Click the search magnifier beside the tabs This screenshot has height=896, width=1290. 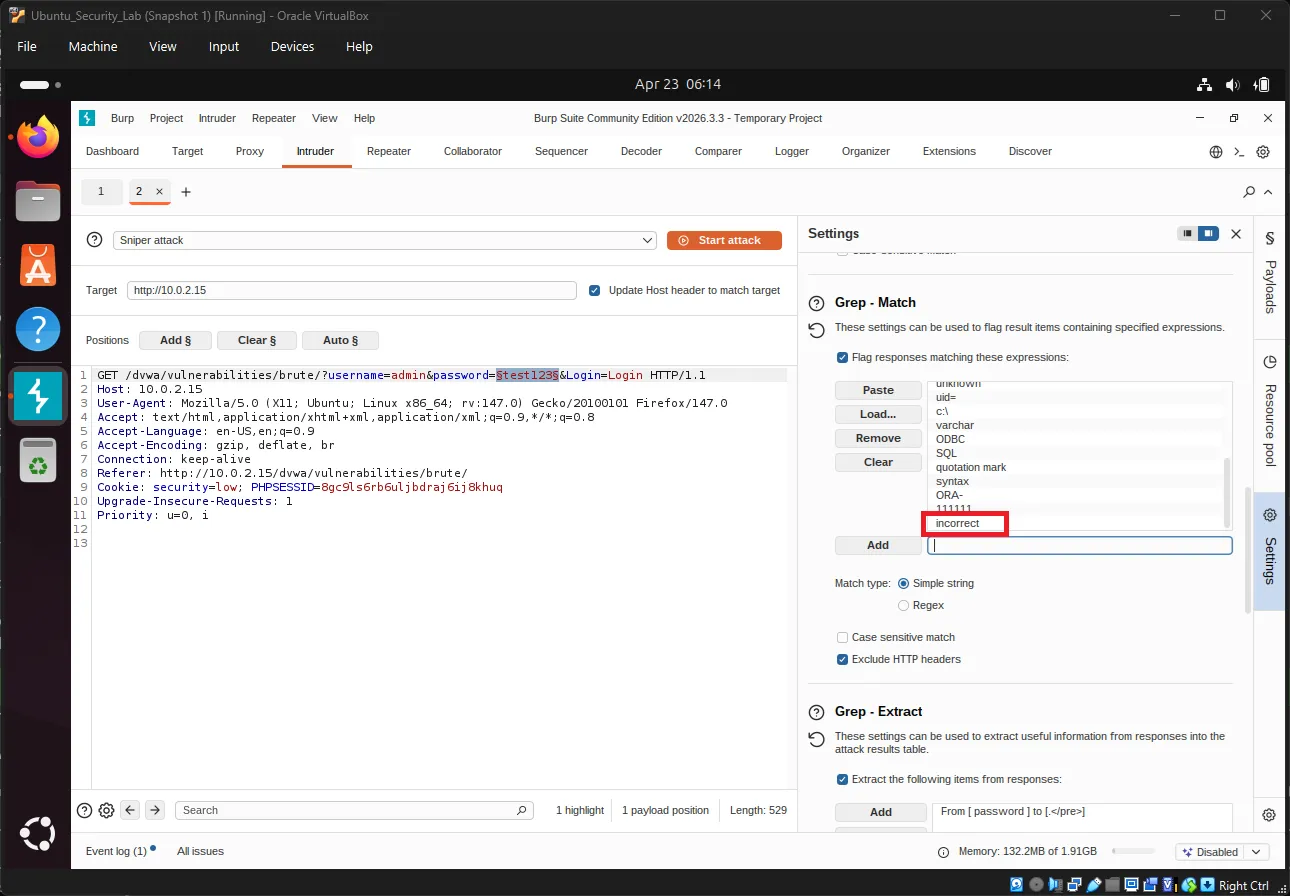coord(1248,191)
